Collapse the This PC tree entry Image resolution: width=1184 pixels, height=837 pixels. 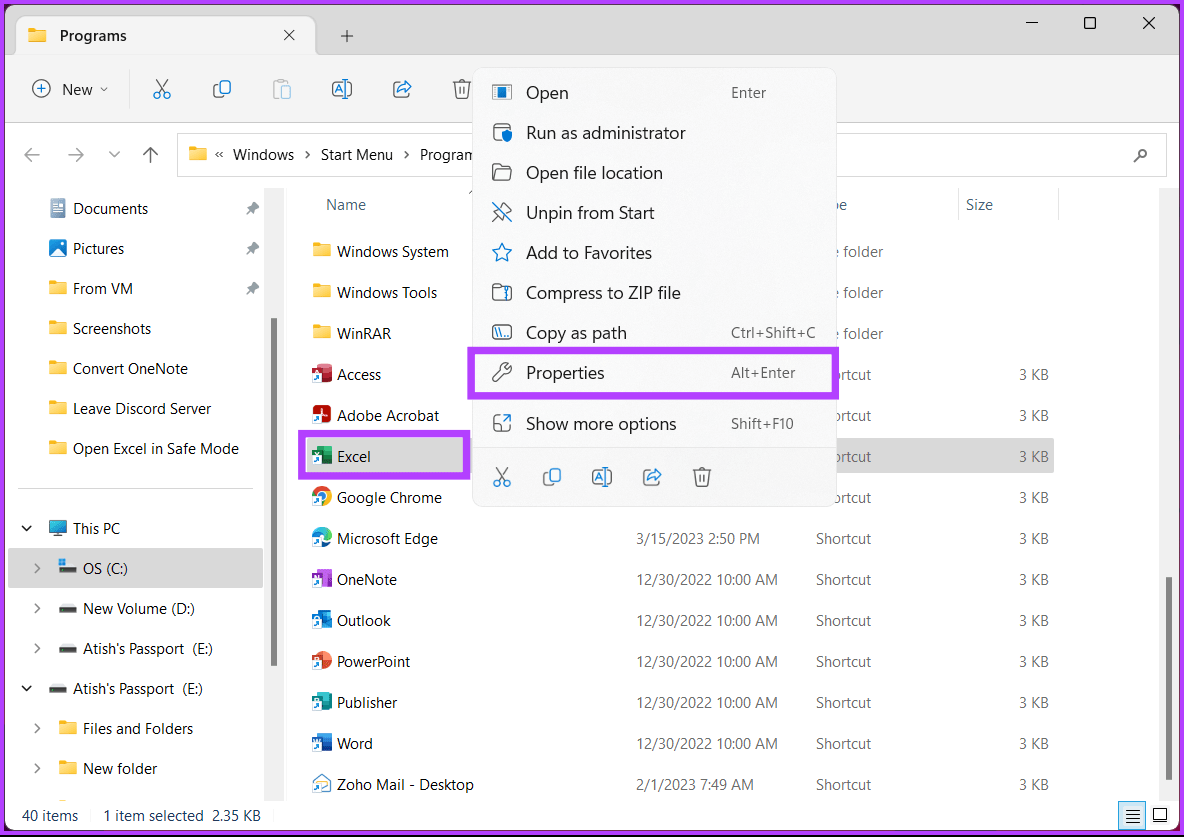tap(25, 528)
